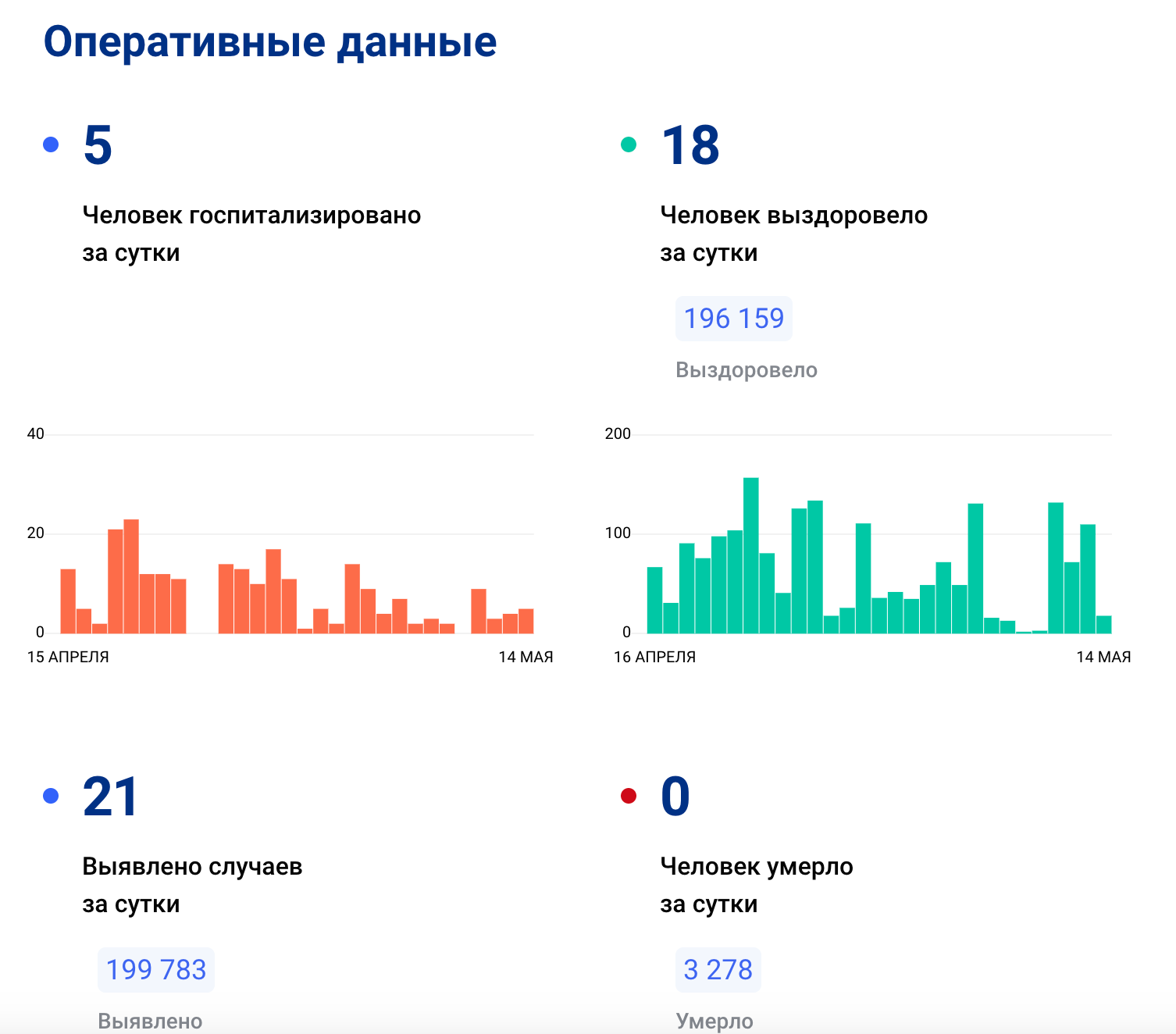Click the first green bar of recovery chart
Image resolution: width=1176 pixels, height=1034 pixels.
click(655, 601)
